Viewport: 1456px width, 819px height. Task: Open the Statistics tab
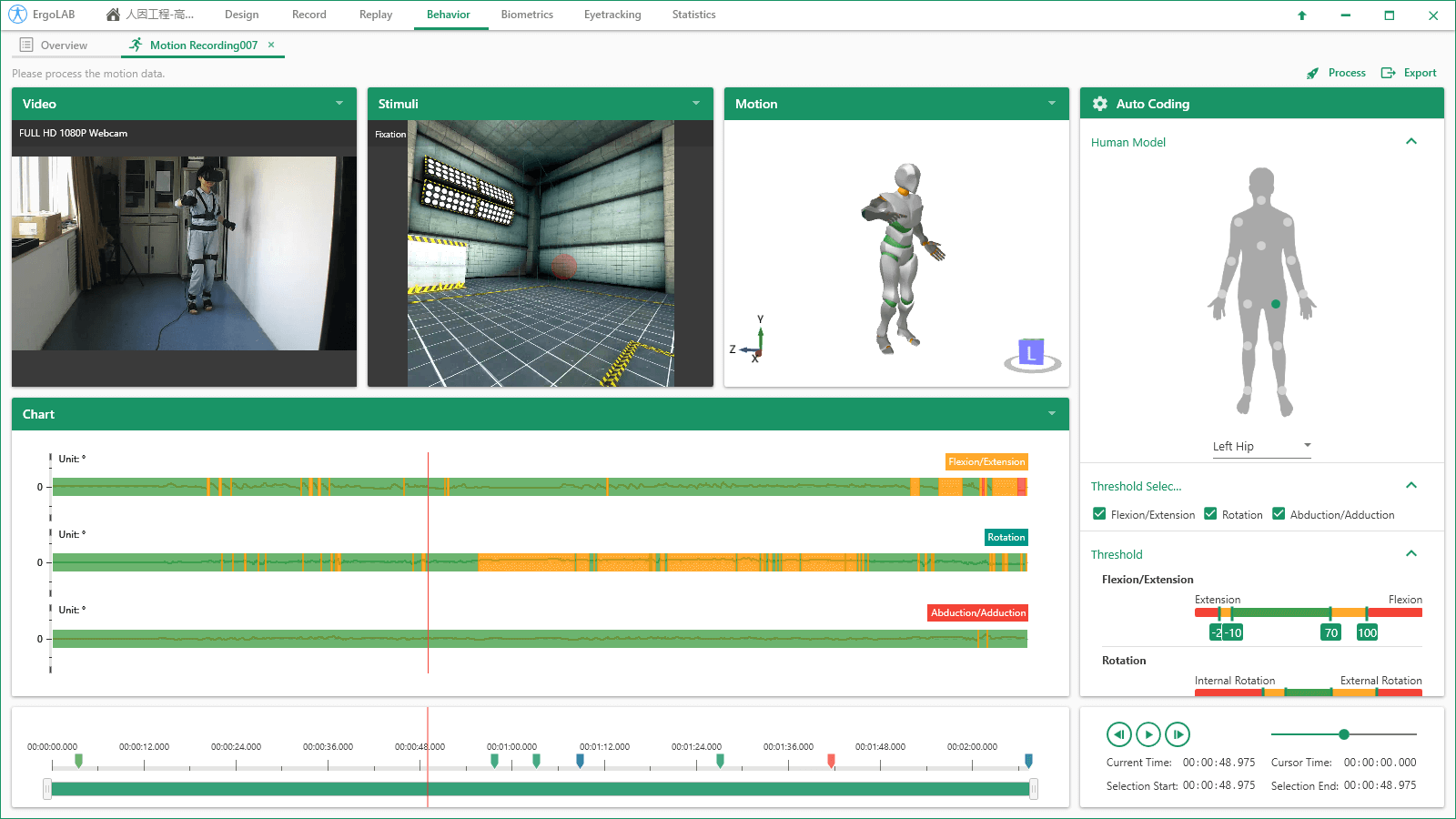693,15
